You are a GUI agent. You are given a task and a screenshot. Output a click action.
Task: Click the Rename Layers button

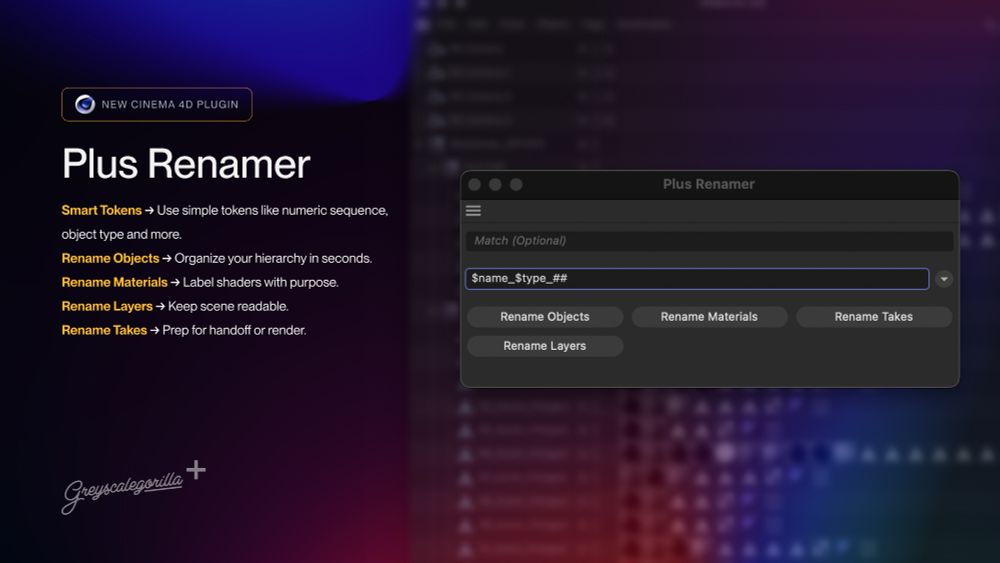tap(545, 346)
